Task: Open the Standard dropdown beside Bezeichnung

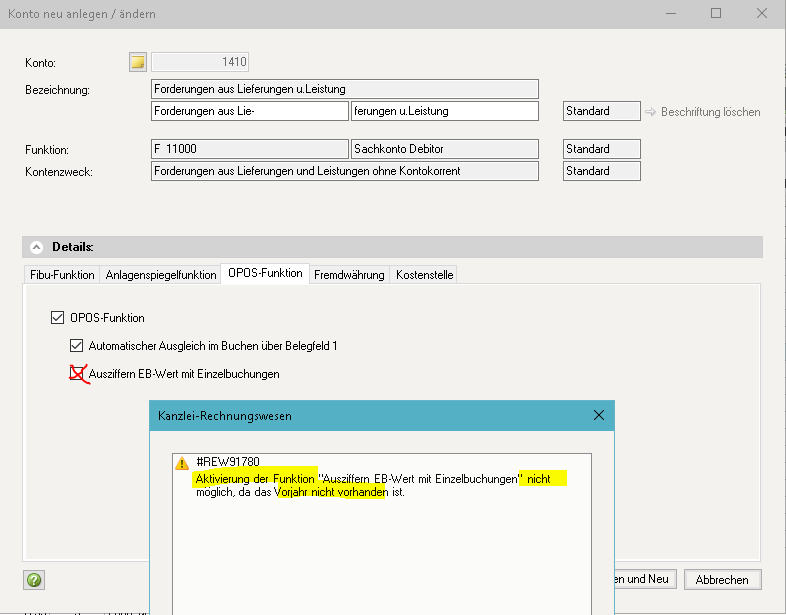Action: 601,111
